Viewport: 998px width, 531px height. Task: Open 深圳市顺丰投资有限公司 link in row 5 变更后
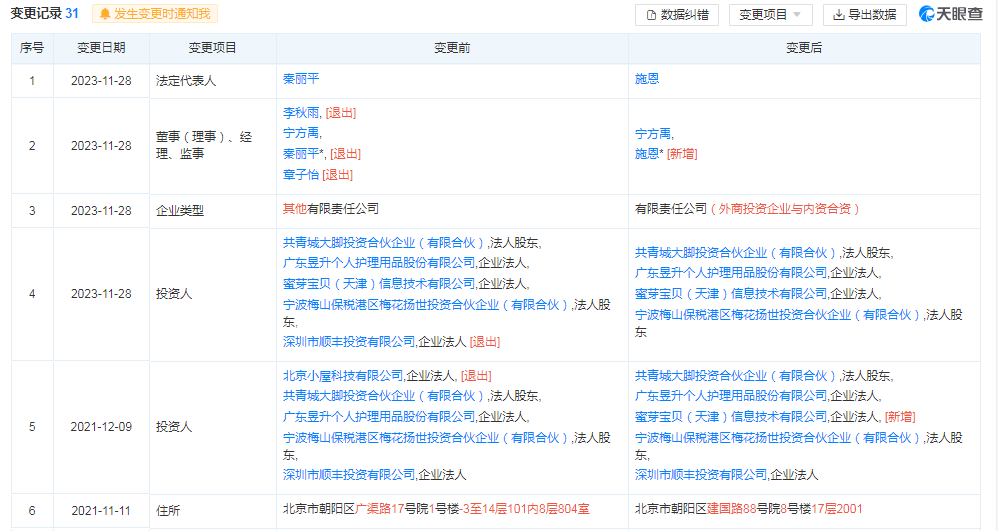click(701, 475)
